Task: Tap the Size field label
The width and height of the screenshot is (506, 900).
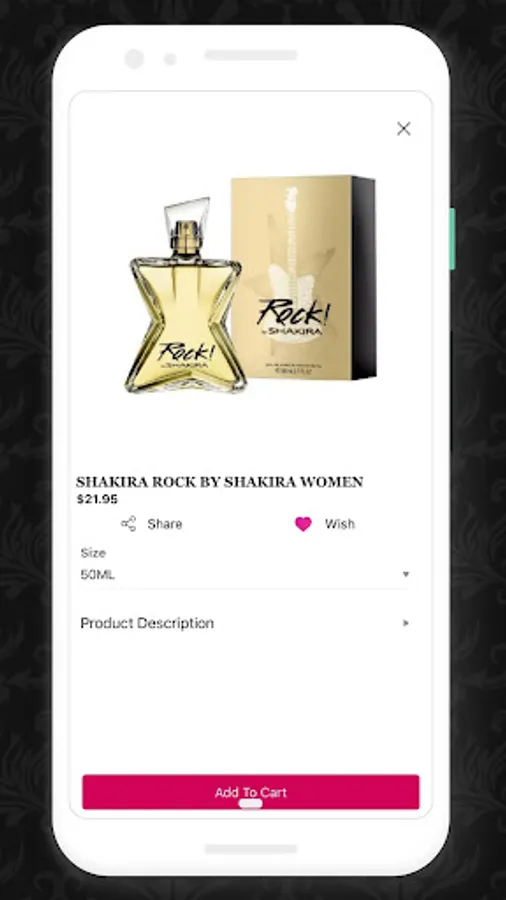Action: pyautogui.click(x=93, y=553)
